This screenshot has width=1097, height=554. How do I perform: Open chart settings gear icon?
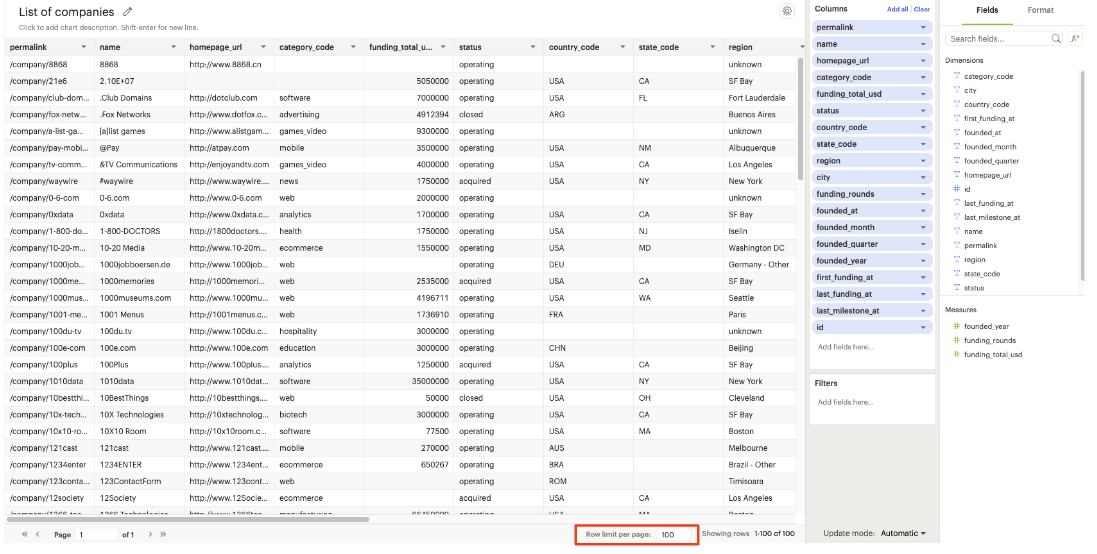pyautogui.click(x=787, y=11)
